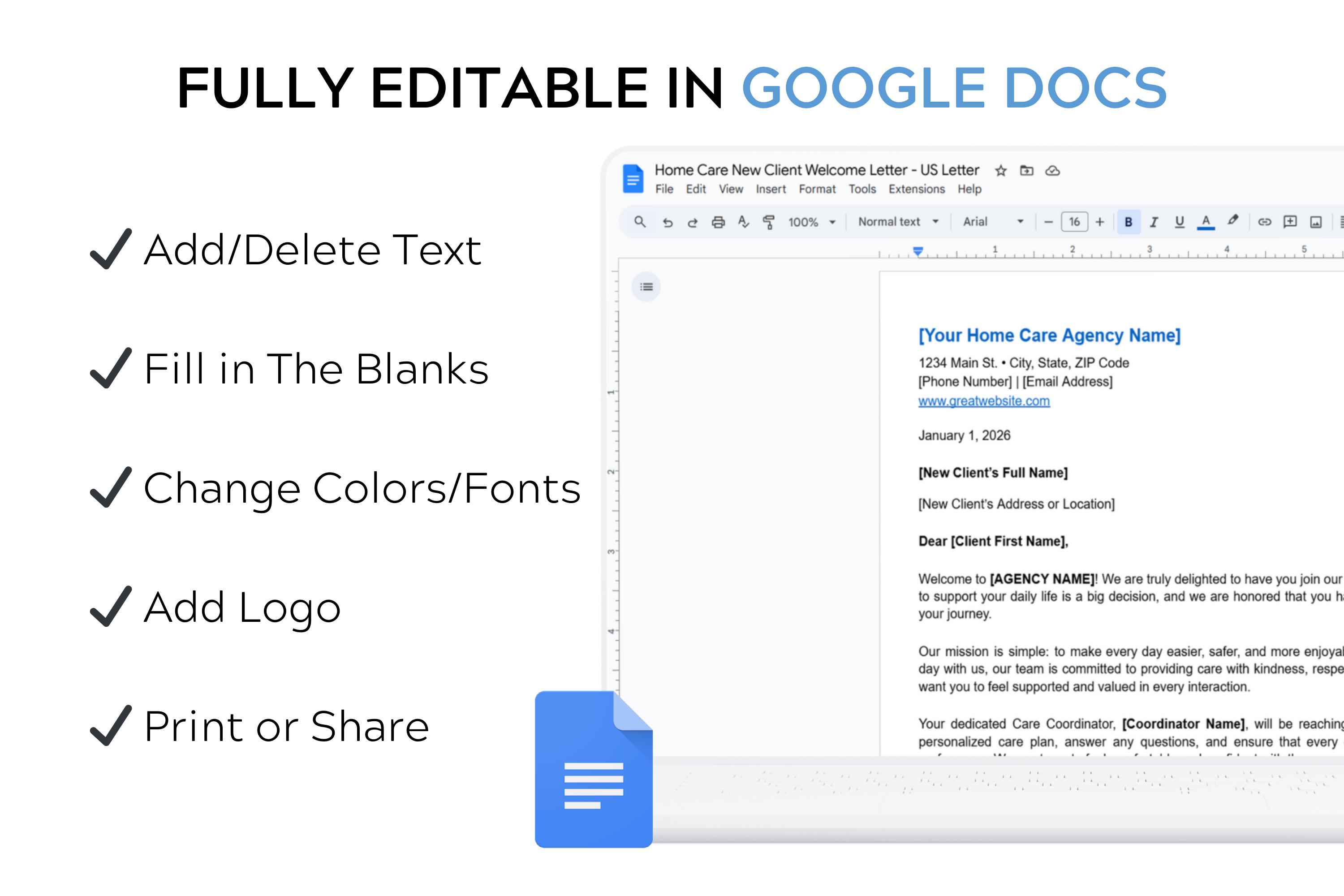Open the Zoom 100% dropdown
The width and height of the screenshot is (1344, 896).
(x=812, y=222)
